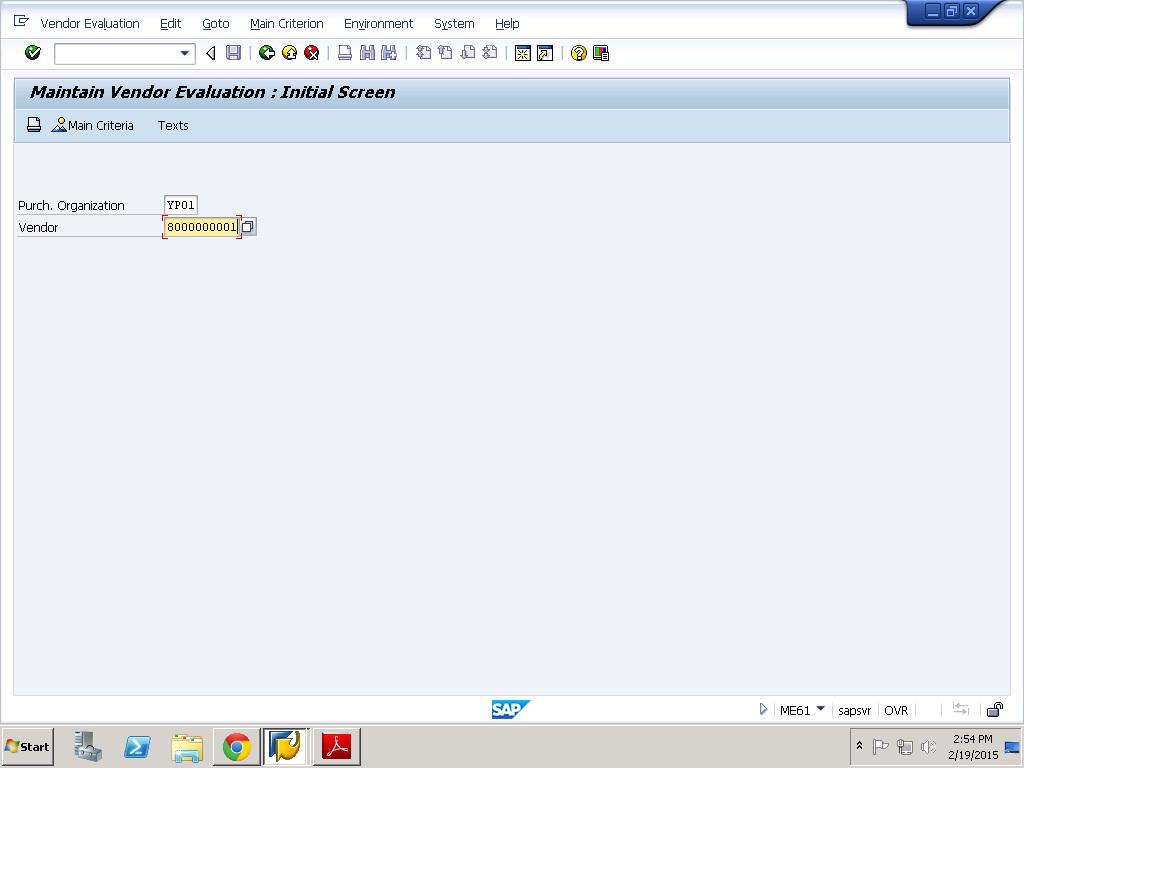Click the Create New Session icon
The width and height of the screenshot is (1170, 876).
tap(522, 53)
